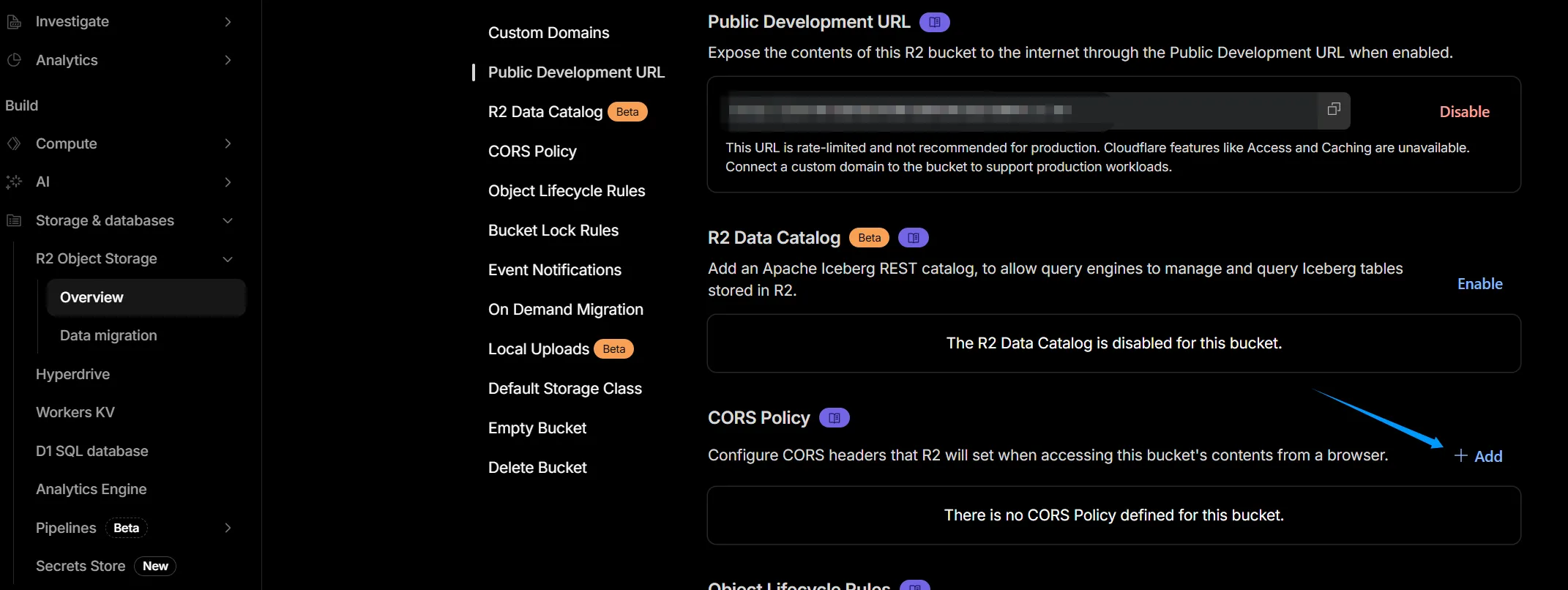Click the Analytics pie chart icon
This screenshot has width=1568, height=590.
coord(14,60)
